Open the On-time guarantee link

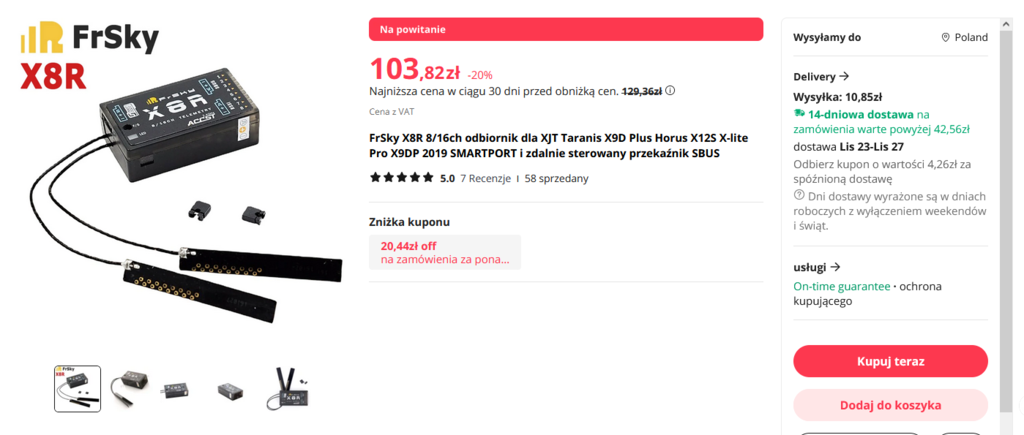[x=841, y=286]
